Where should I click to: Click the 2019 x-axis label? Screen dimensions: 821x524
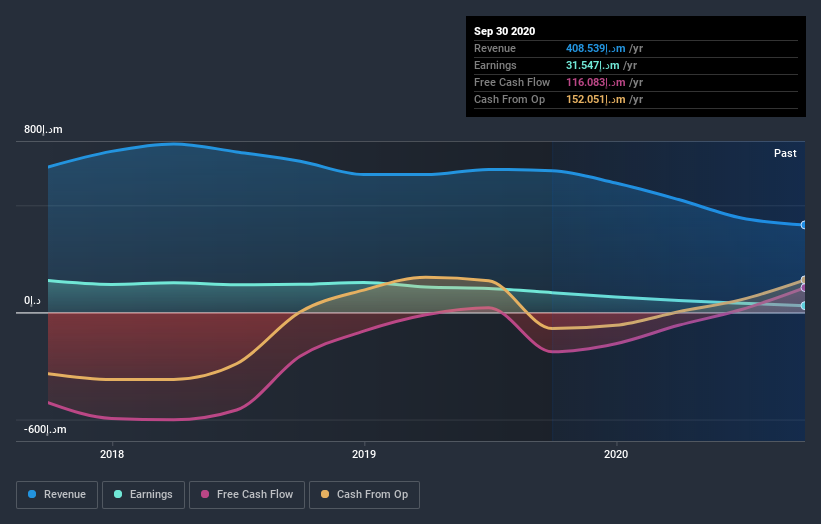[364, 454]
